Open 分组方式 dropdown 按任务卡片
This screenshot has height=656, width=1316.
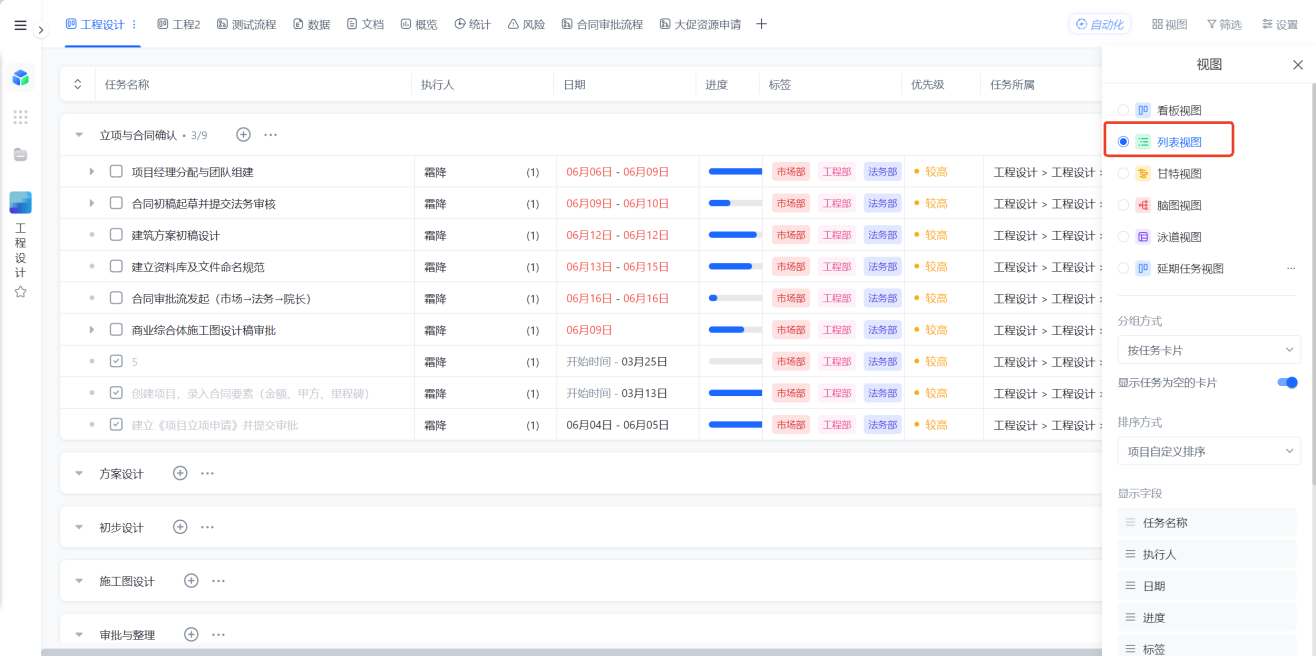[x=1209, y=350]
